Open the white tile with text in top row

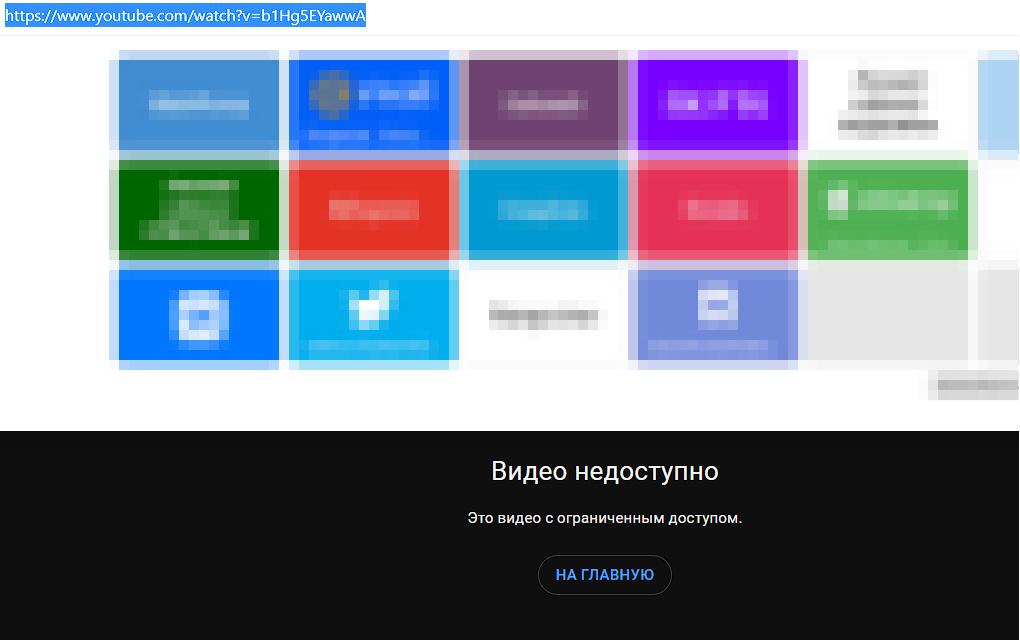888,103
